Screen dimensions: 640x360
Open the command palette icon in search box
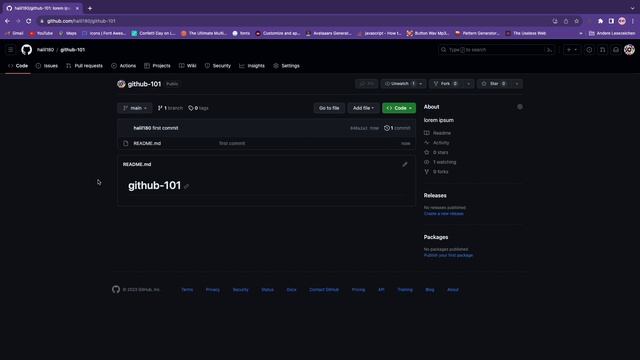[x=549, y=50]
